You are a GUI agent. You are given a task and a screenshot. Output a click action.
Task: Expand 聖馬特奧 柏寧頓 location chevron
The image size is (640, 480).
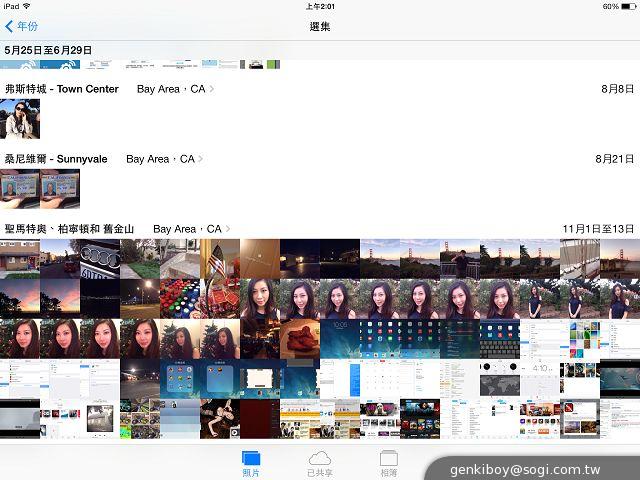click(x=228, y=229)
